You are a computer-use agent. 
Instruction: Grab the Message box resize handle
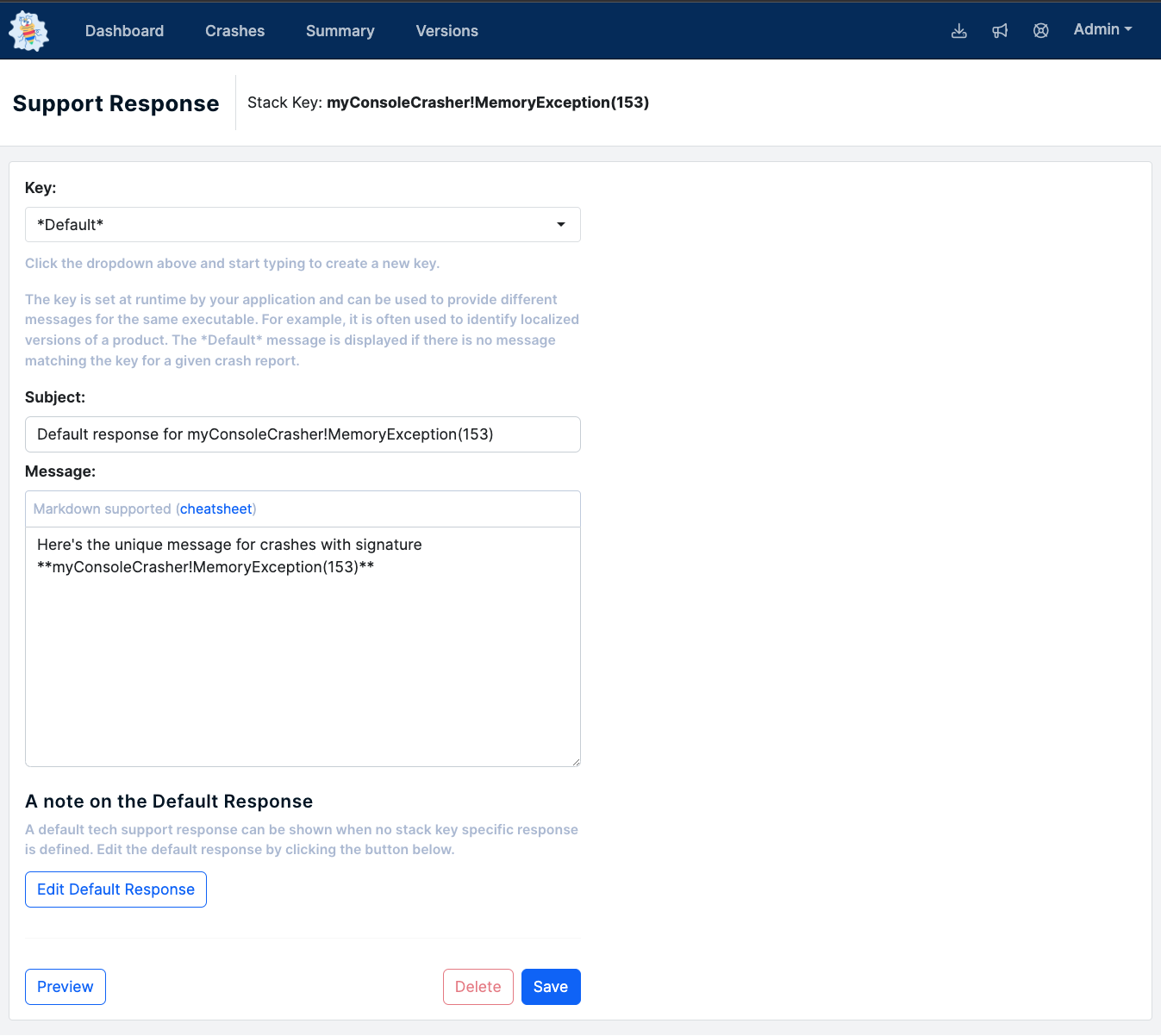coord(576,762)
